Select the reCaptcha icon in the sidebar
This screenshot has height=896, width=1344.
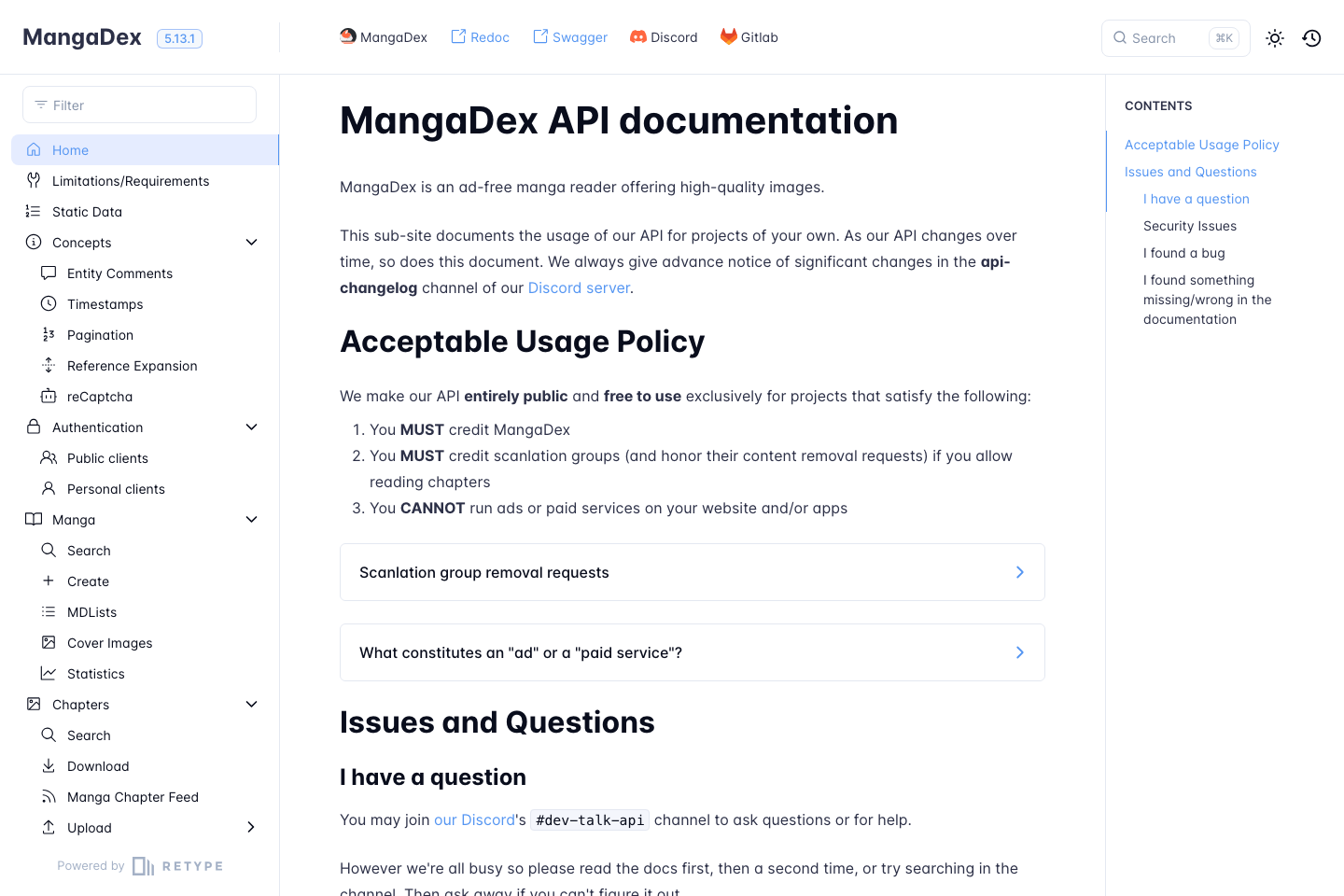tap(49, 396)
